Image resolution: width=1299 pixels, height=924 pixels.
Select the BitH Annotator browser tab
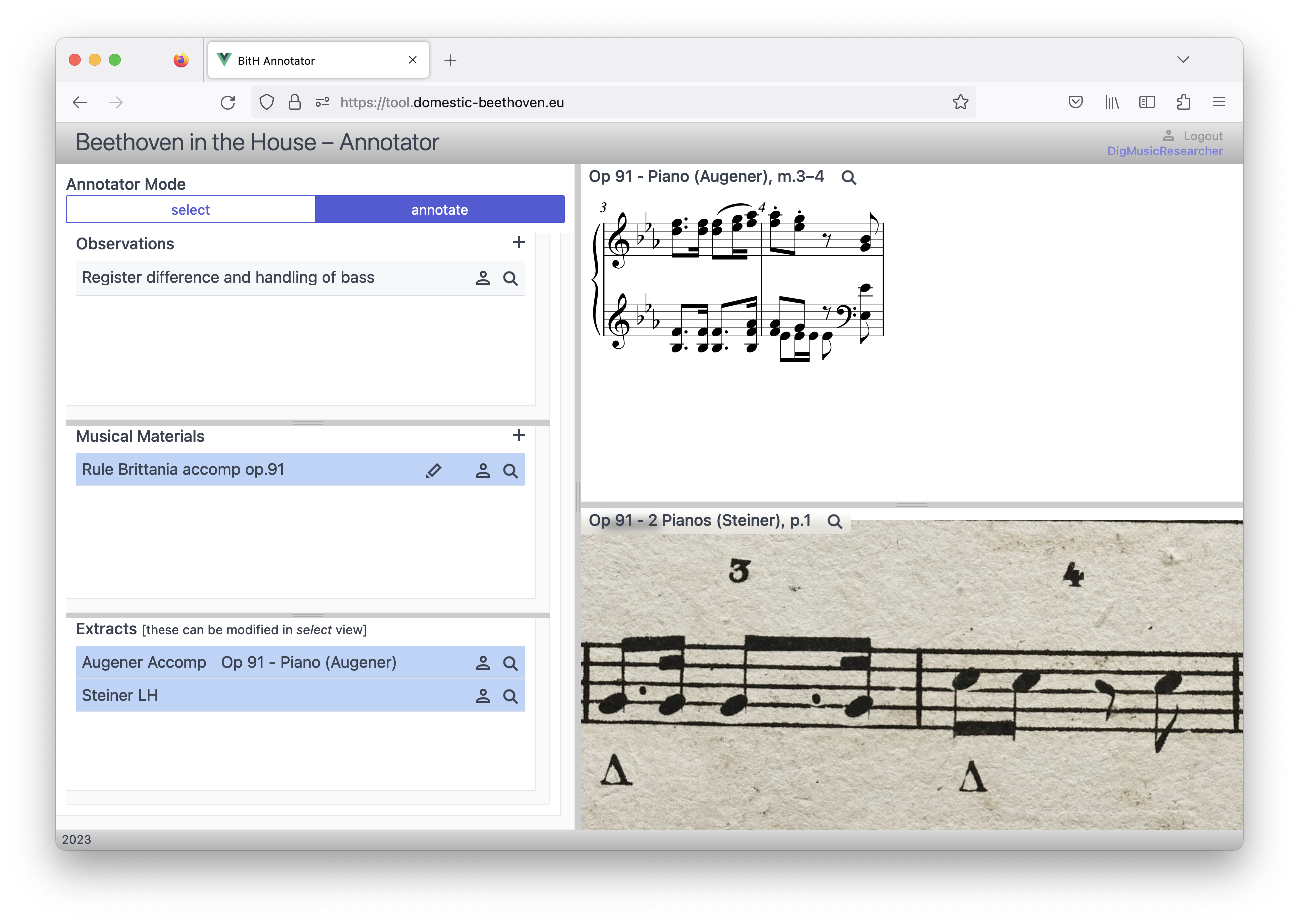pyautogui.click(x=318, y=60)
